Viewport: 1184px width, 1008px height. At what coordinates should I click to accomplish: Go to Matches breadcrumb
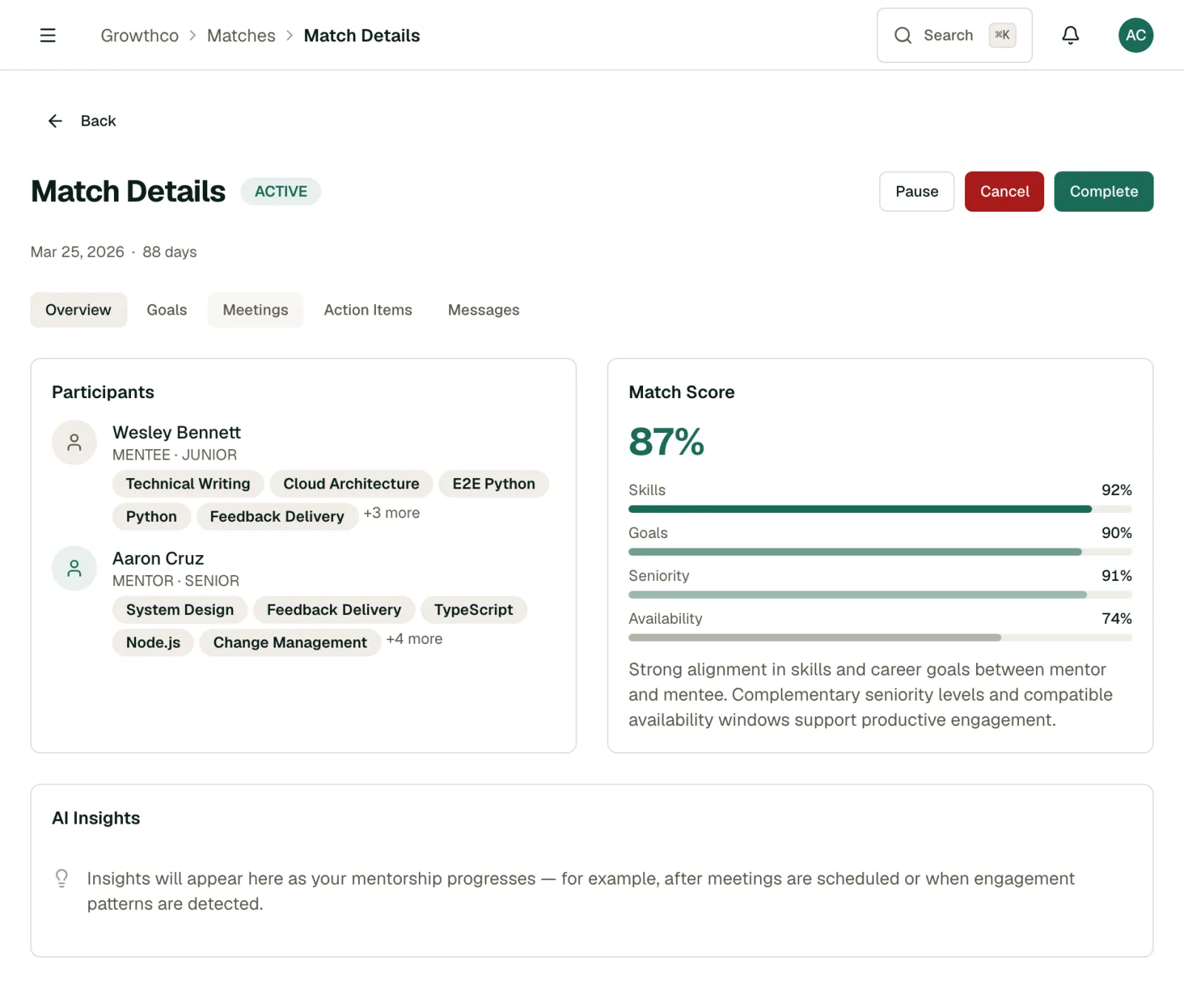click(240, 36)
